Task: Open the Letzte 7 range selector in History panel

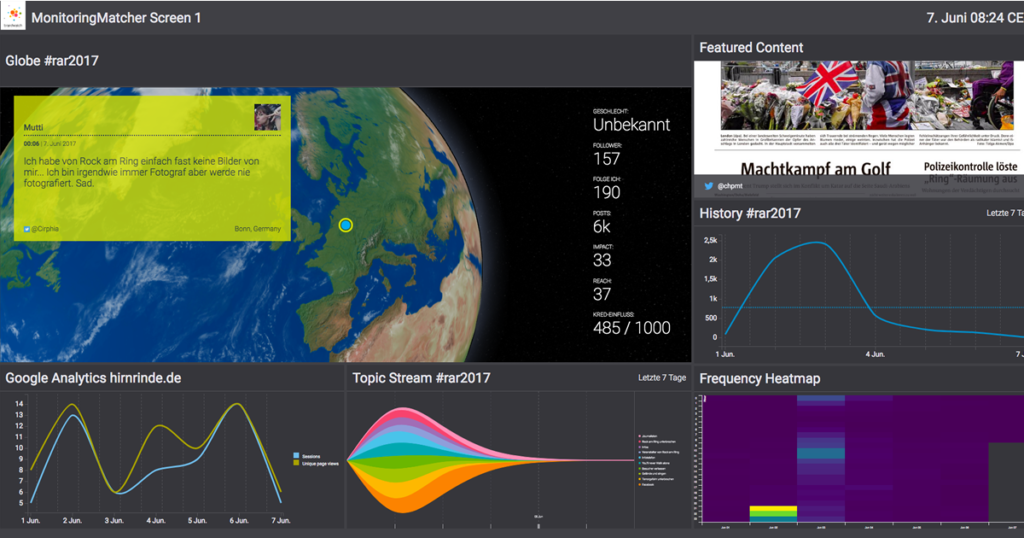Action: tap(1005, 213)
